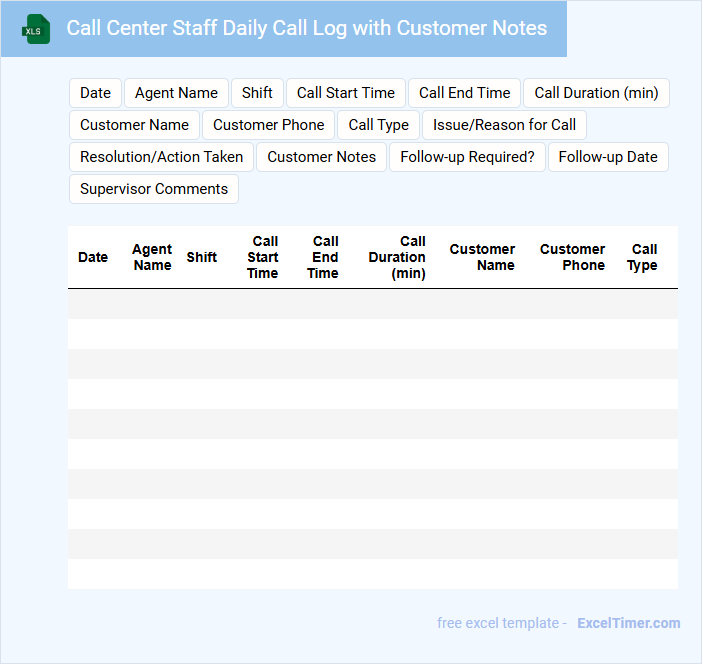Screen dimensions: 702x664
Task: Select the Customer Phone tag chip
Action: pos(269,125)
